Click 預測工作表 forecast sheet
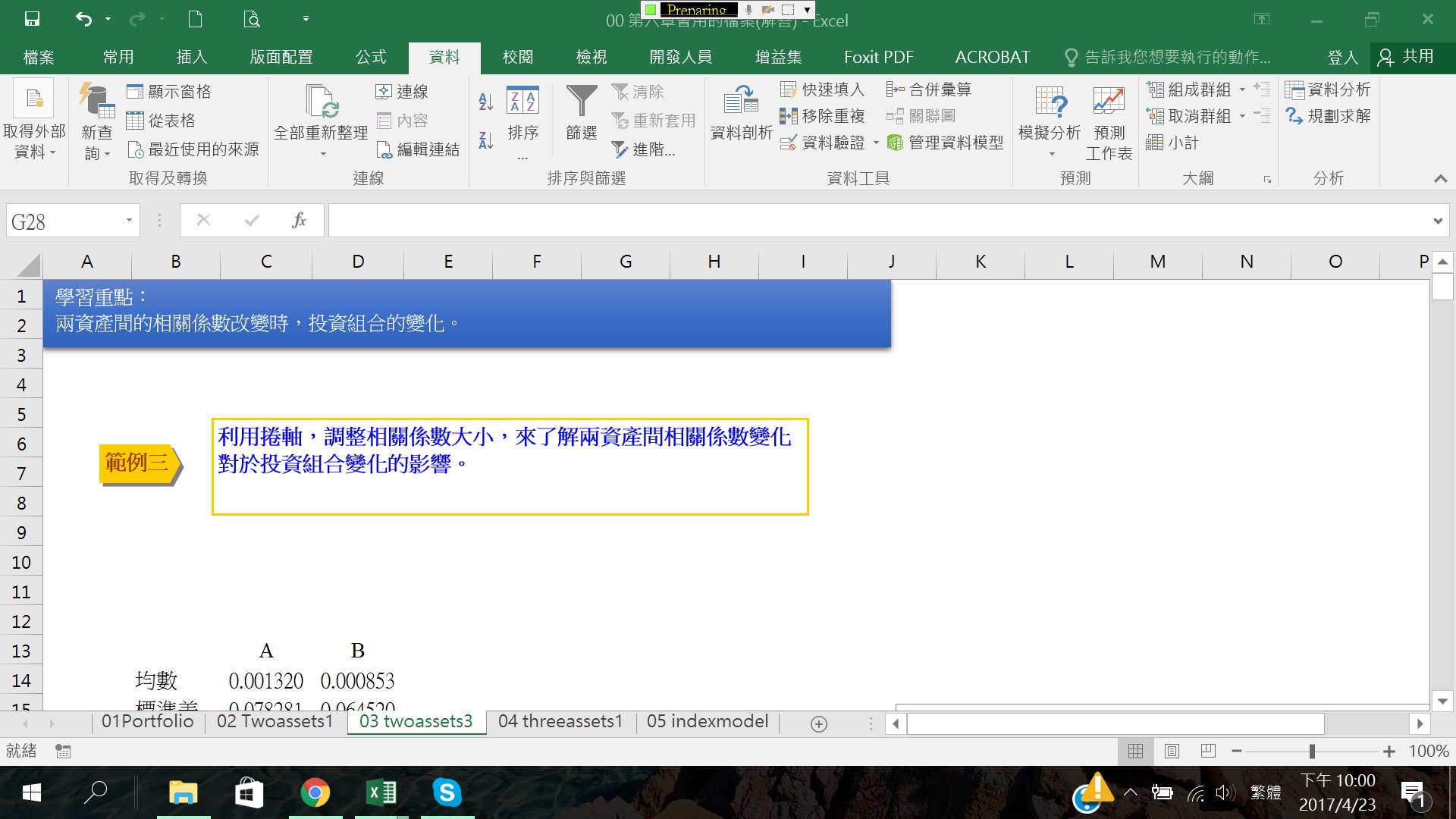Screen dimensions: 1456x819 1109,123
